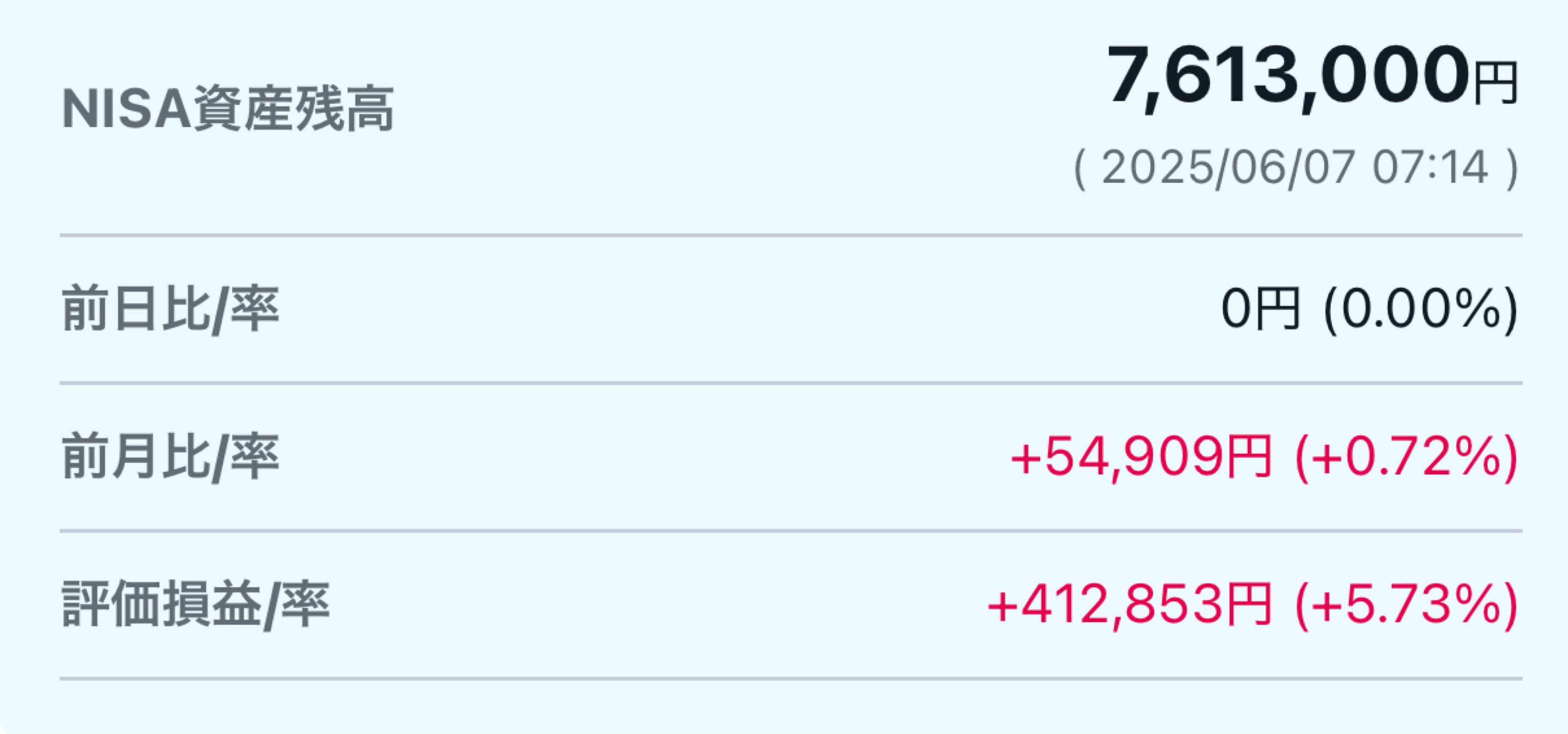Screen dimensions: 1568x734
Task: Click the 円 unit beside the balance
Action: 1495,84
